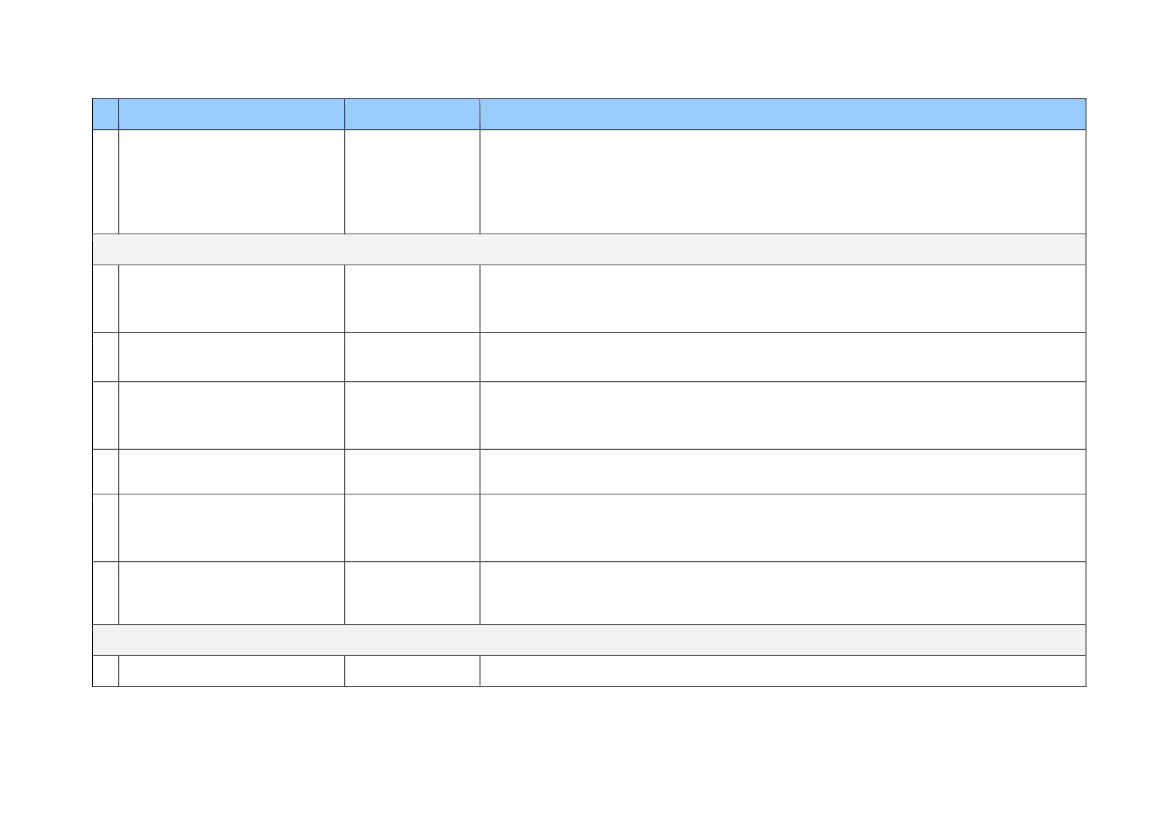This screenshot has width=1169, height=827.
Task: Click the third-column cell of the tallest row
Action: point(411,181)
